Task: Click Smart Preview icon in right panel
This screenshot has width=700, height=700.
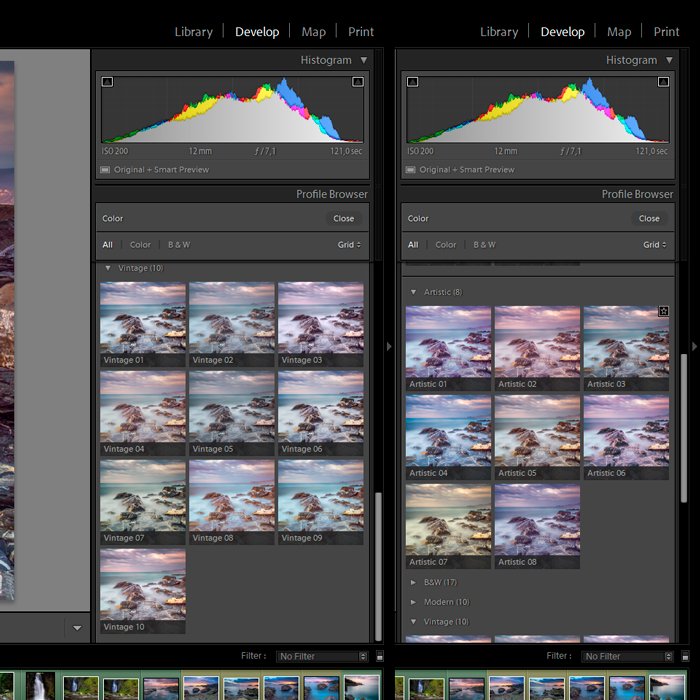Action: pos(410,170)
